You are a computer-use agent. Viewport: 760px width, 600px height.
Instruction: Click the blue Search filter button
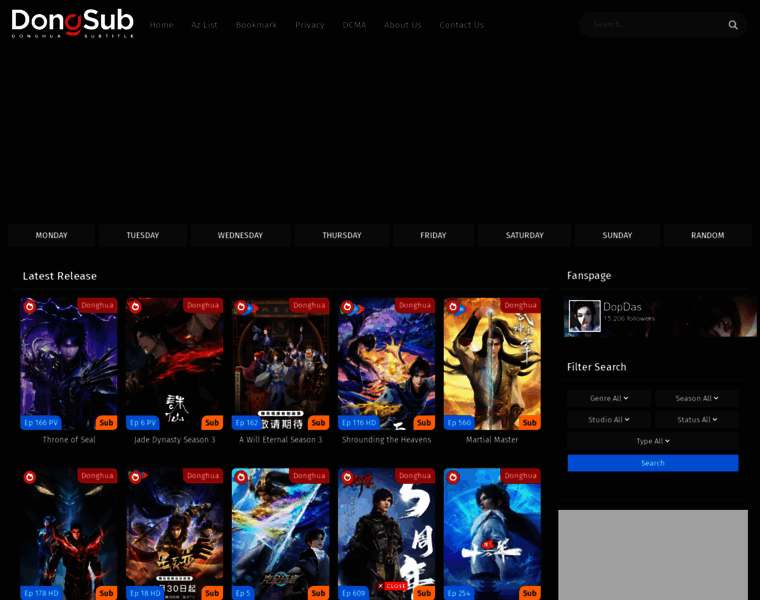[x=653, y=463]
